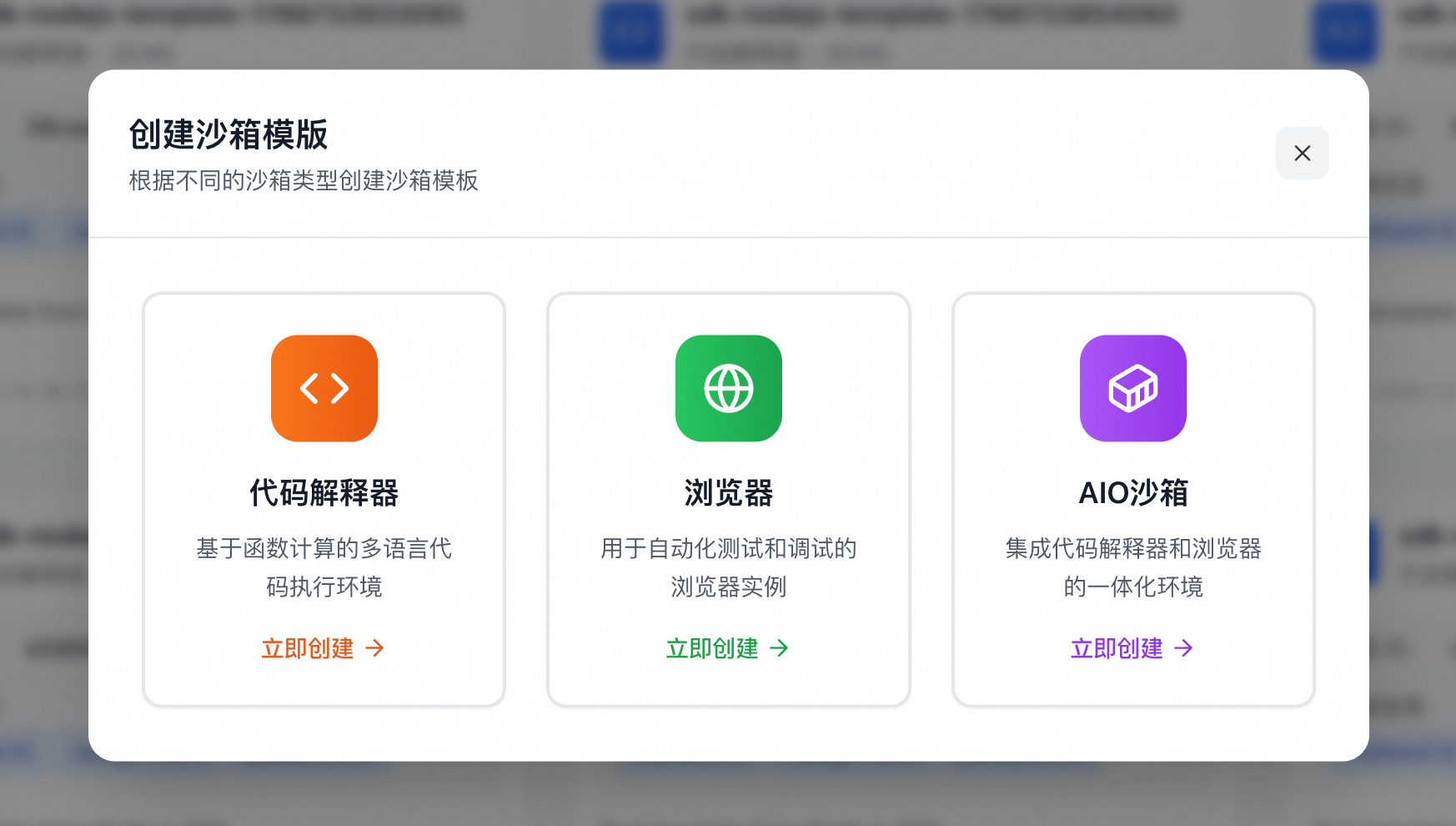The image size is (1456, 826).
Task: Click the green globe browser icon
Action: point(728,387)
